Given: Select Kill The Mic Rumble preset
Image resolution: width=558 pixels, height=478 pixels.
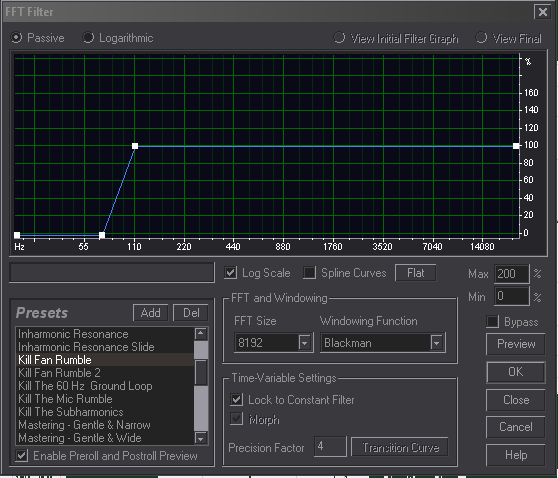Looking at the screenshot, I should point(65,399).
